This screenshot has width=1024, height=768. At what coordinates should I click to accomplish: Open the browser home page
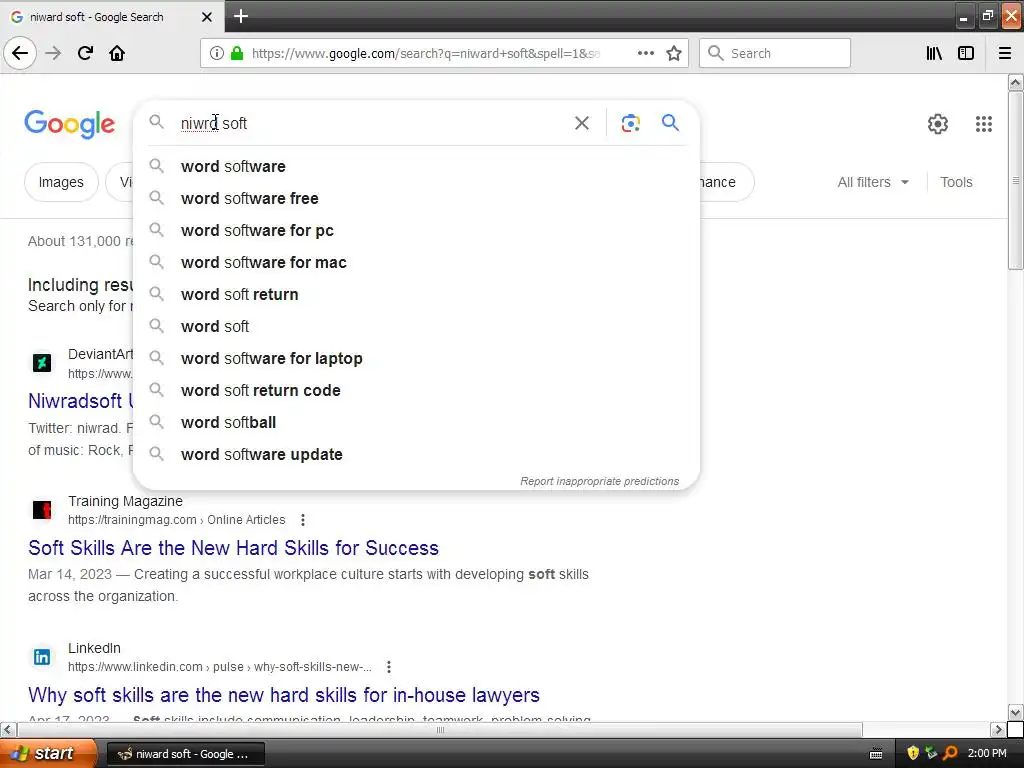117,54
